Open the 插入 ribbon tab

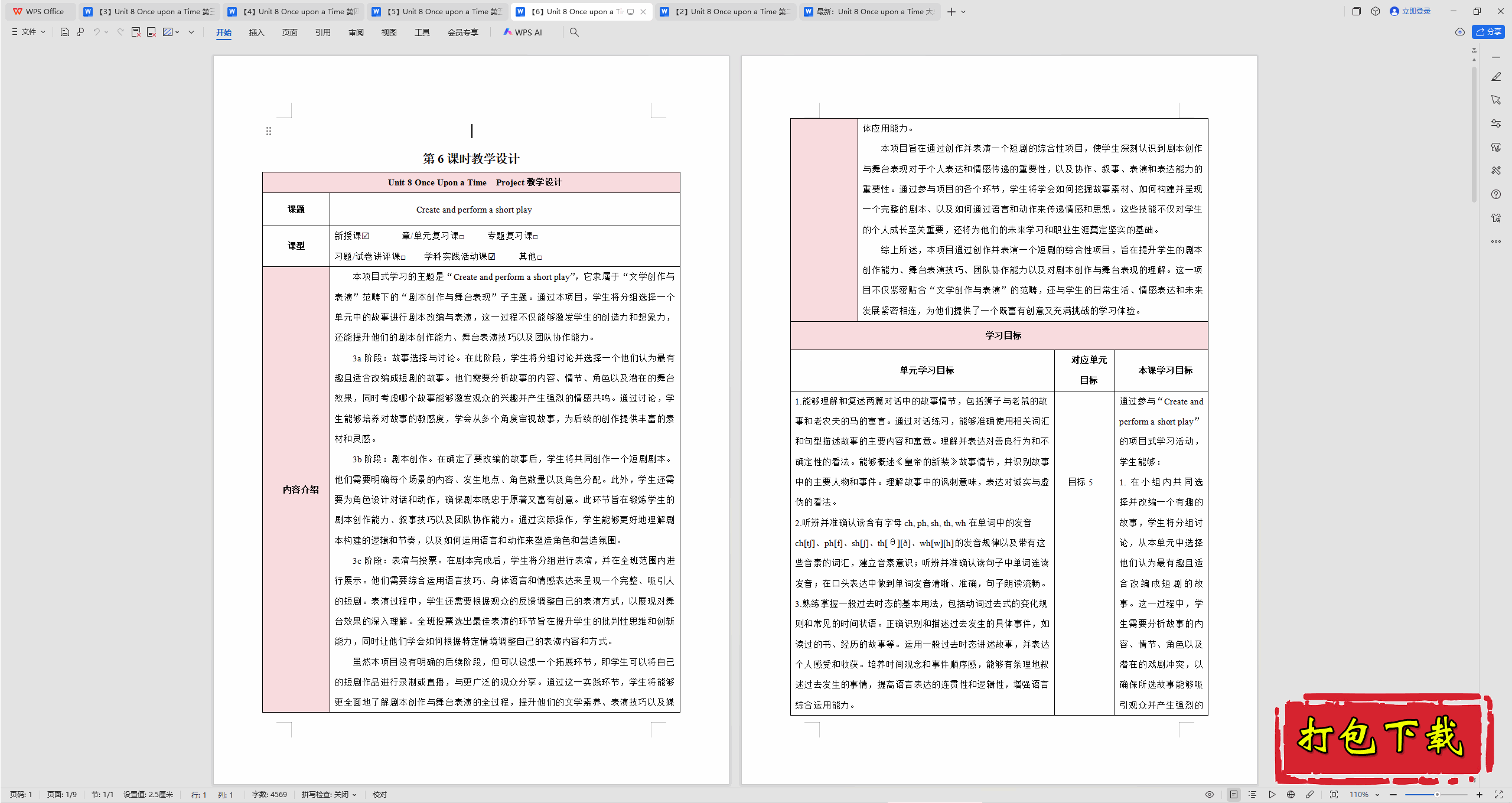256,32
